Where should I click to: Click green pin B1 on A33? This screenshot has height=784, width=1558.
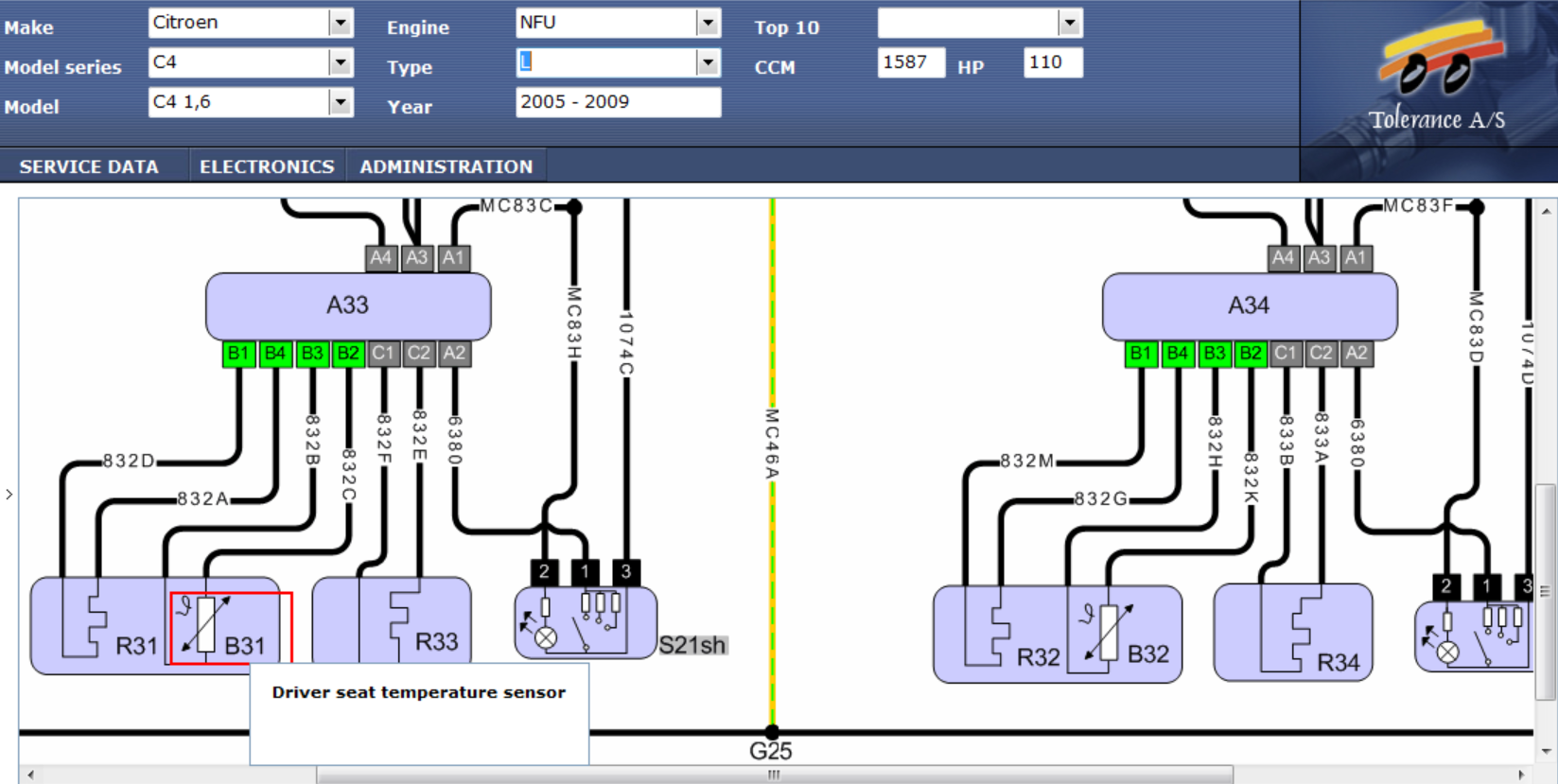point(238,354)
